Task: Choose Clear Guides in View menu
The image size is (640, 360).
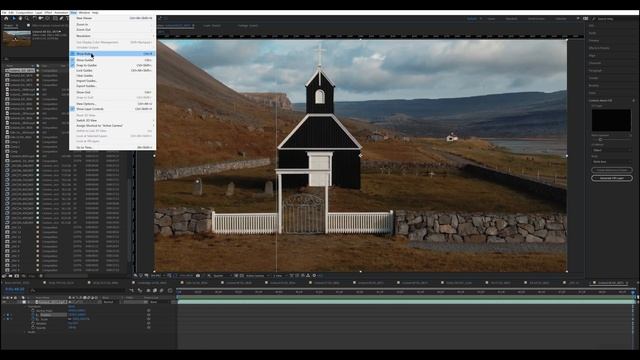Action: click(x=112, y=76)
